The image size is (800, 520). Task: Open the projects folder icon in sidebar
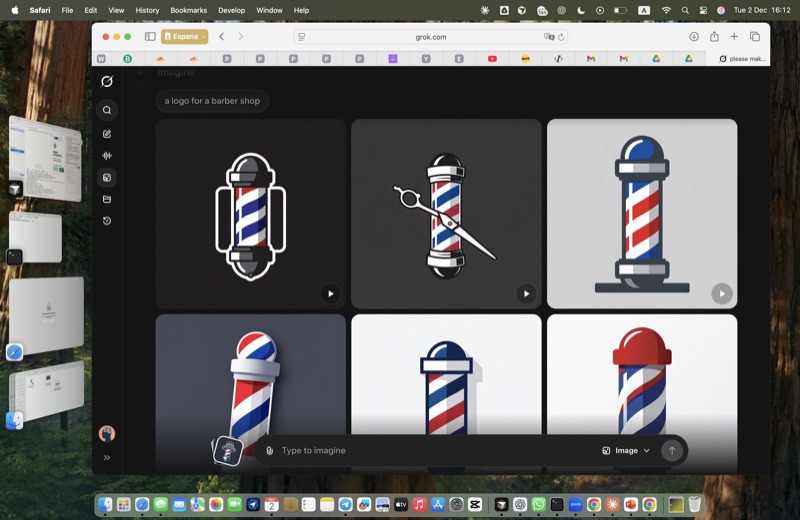(107, 200)
